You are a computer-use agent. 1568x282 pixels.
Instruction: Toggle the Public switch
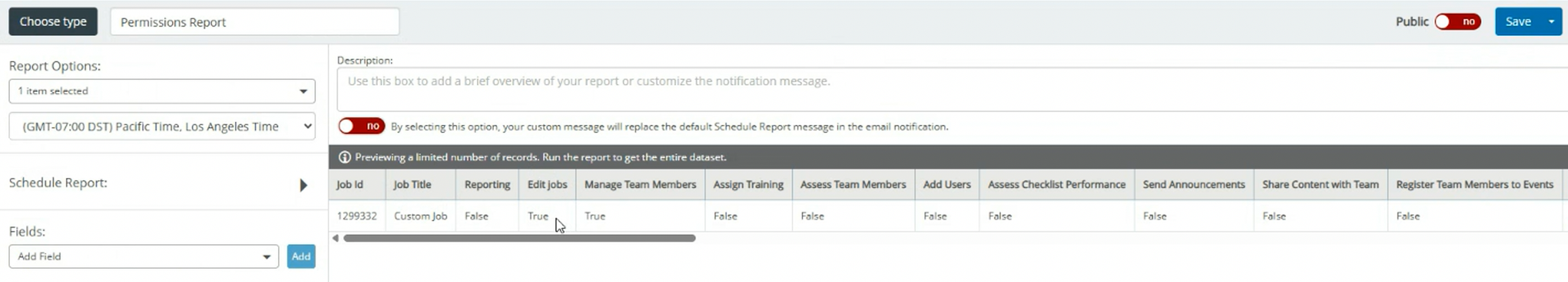tap(1457, 22)
